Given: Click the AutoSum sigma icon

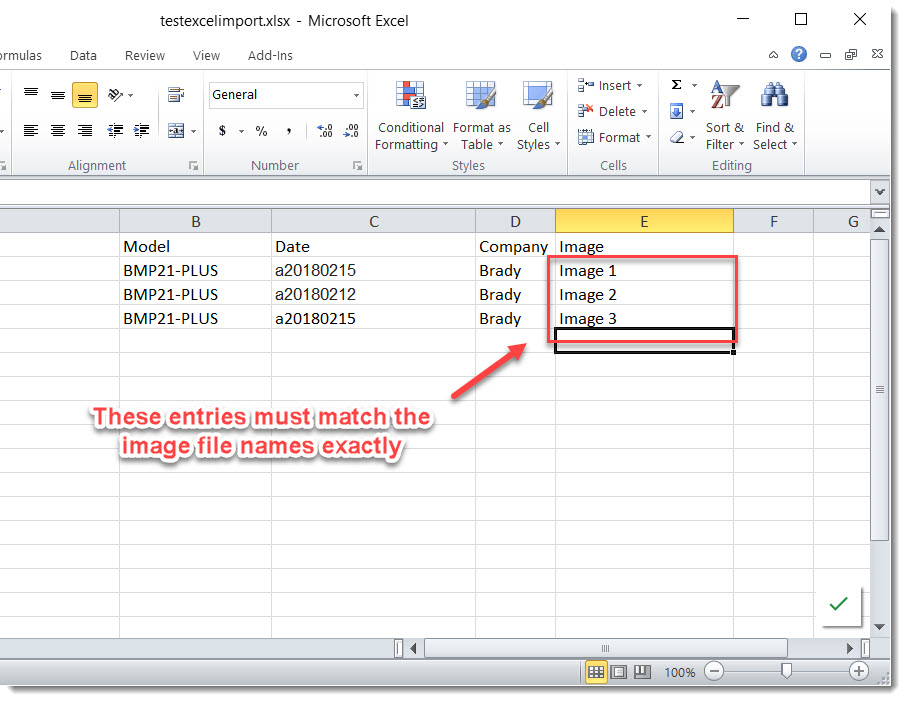Looking at the screenshot, I should coord(677,86).
